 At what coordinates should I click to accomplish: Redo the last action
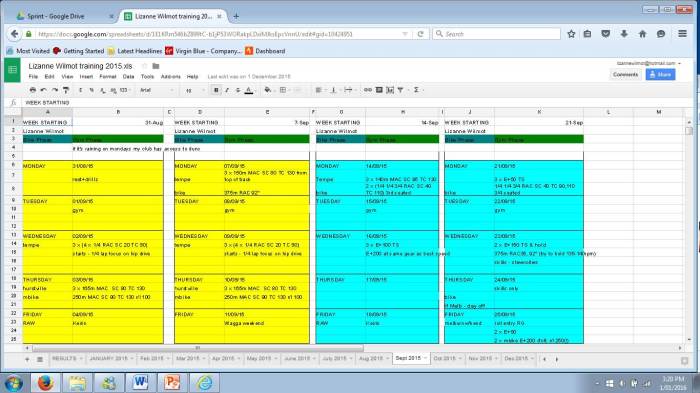tap(54, 90)
